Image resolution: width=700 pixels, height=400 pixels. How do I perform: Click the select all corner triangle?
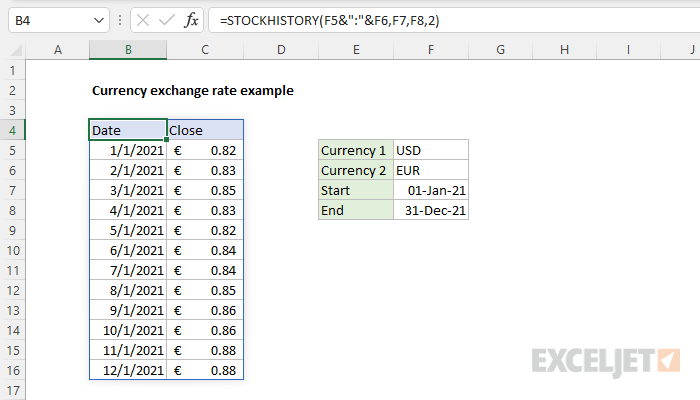click(x=12, y=49)
